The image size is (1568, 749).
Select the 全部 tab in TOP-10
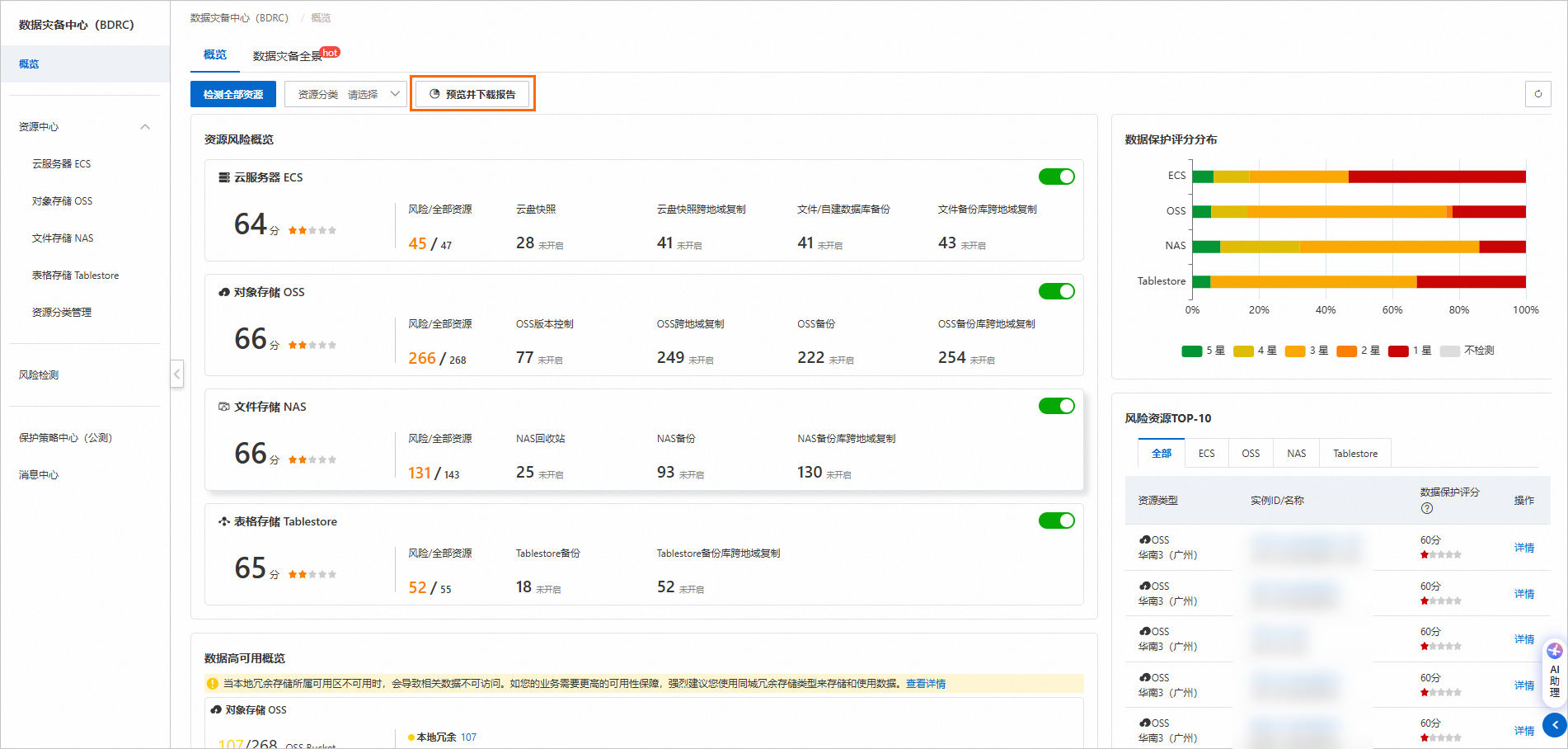pos(1162,454)
